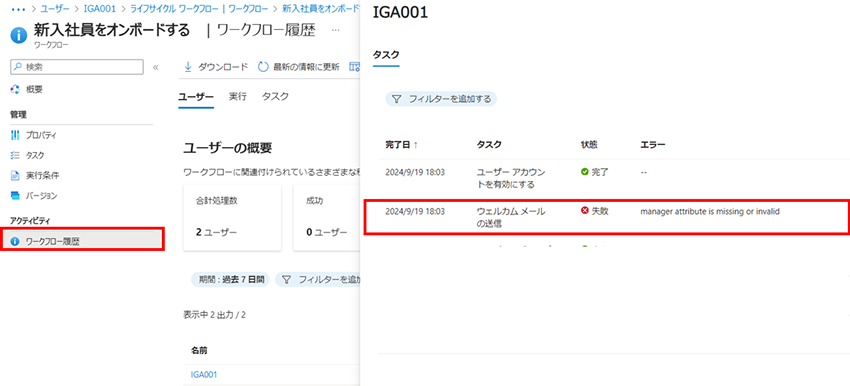The height and width of the screenshot is (386, 850).
Task: Click the エラー column header
Action: click(x=653, y=145)
